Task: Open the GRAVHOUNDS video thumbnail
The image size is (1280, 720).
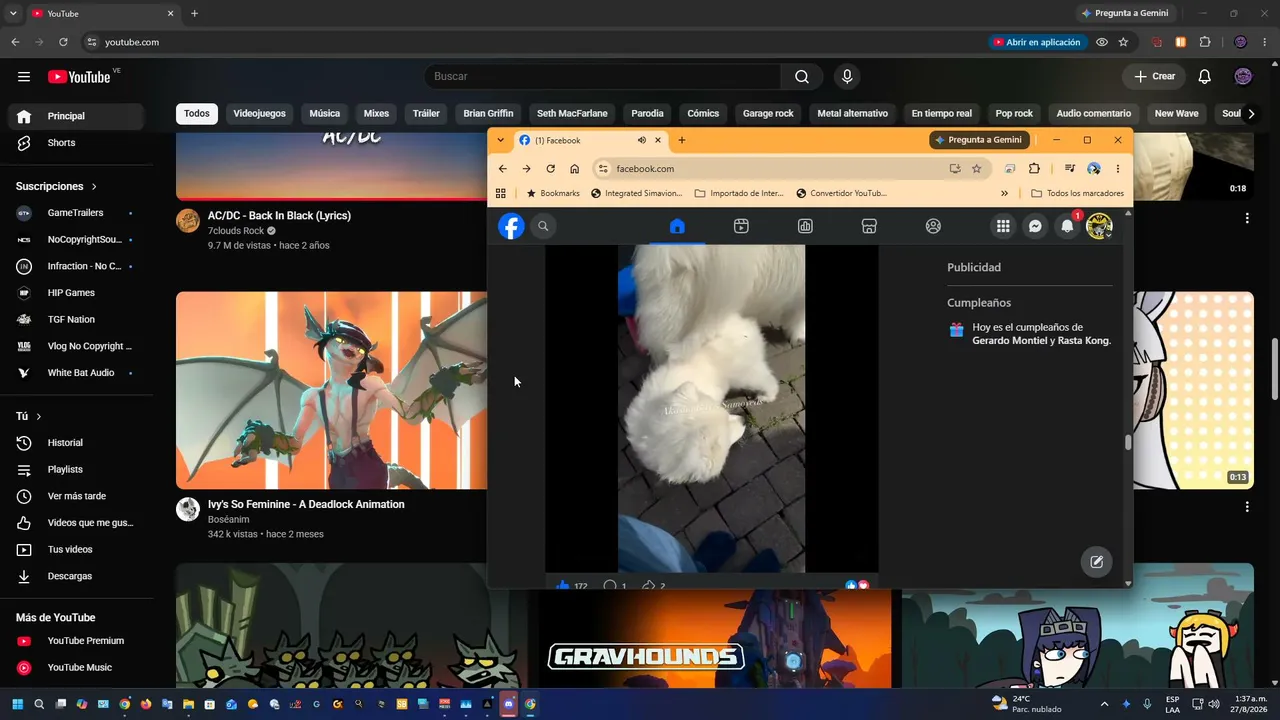Action: [715, 638]
